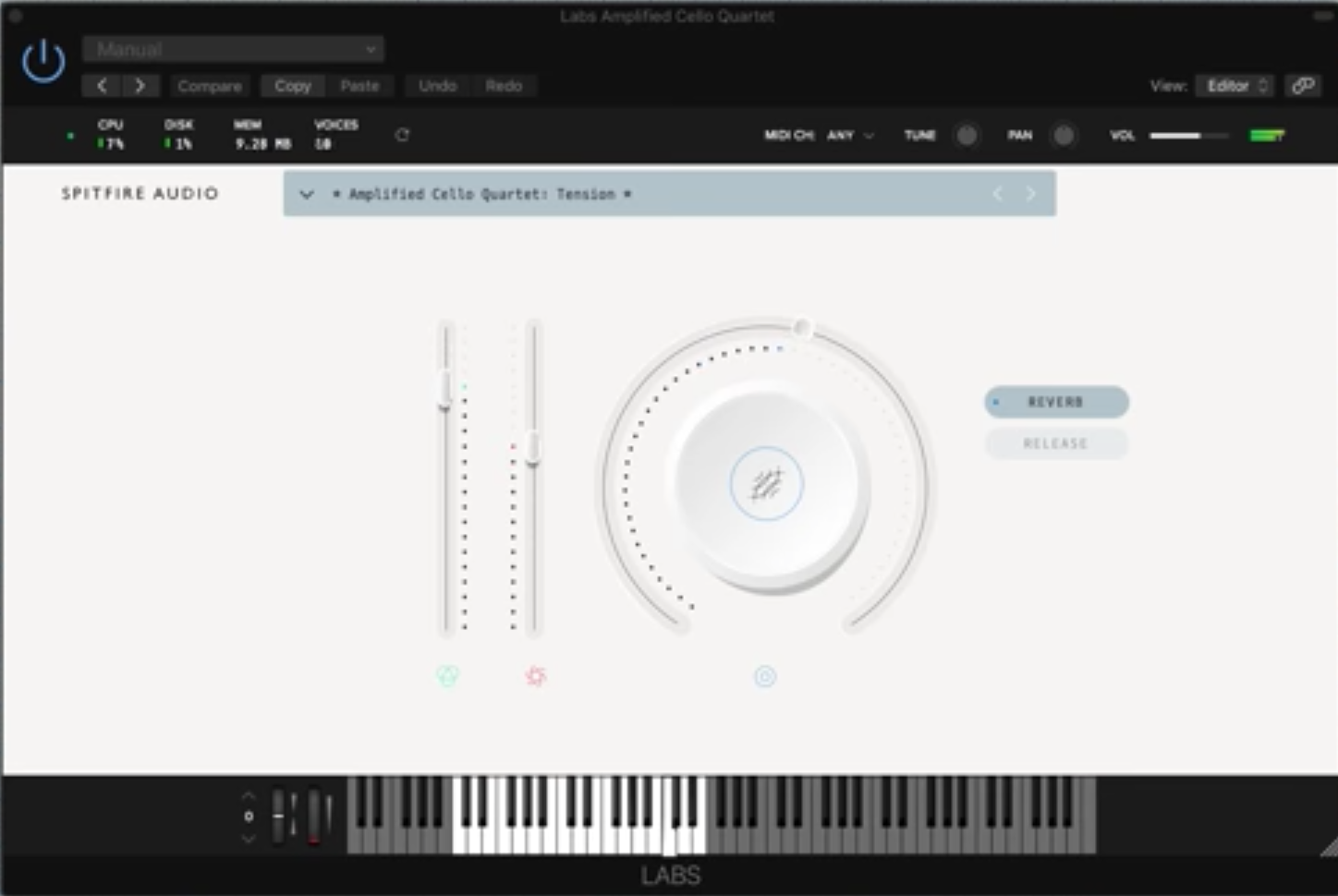Click the window resize grip icon

1329,847
